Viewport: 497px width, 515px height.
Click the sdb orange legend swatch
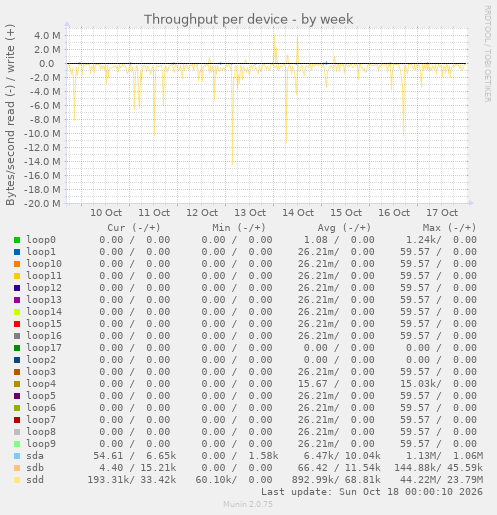click(x=17, y=468)
